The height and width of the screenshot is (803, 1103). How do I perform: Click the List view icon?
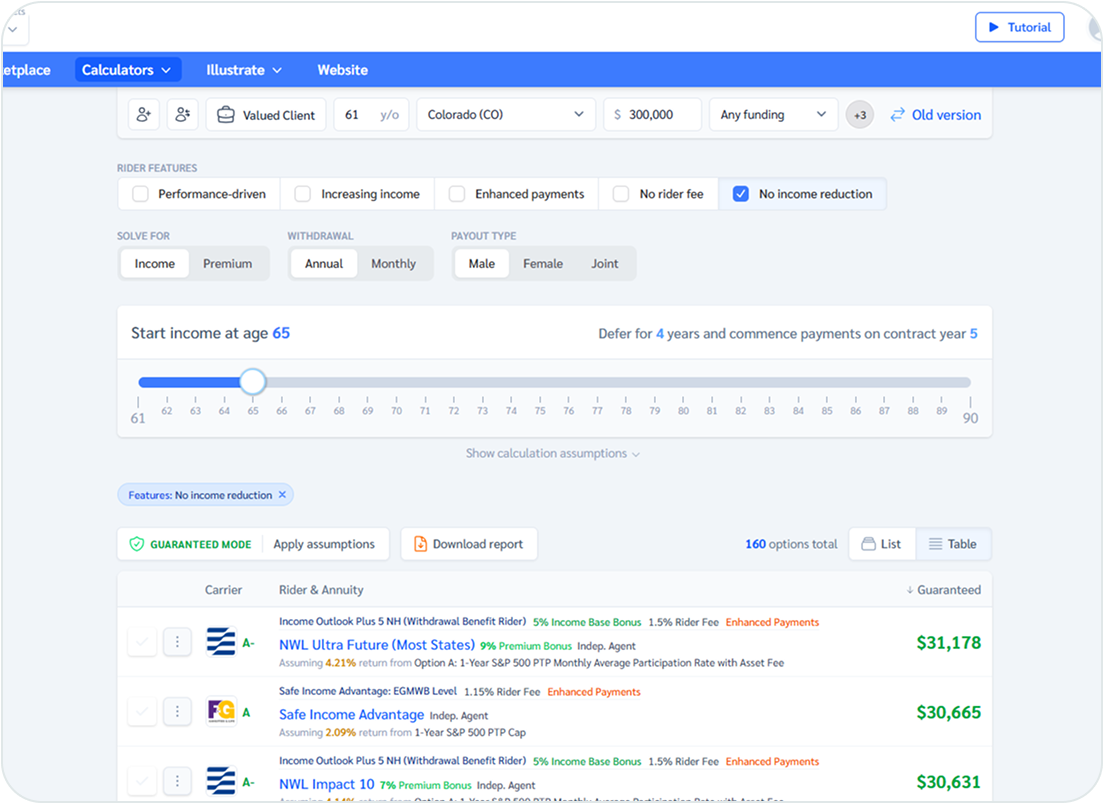869,544
